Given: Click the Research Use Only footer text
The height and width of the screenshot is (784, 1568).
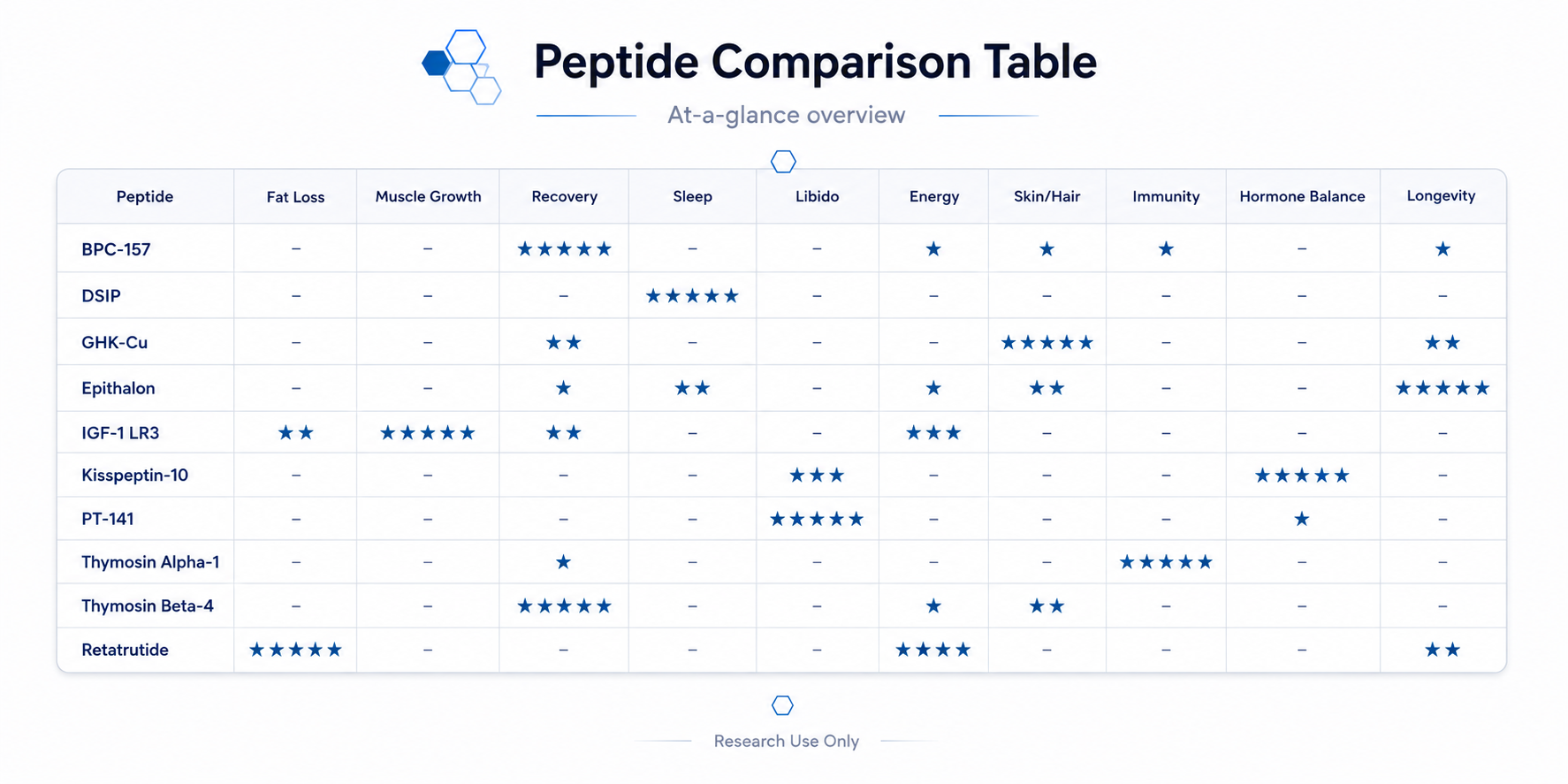Looking at the screenshot, I should tap(786, 741).
